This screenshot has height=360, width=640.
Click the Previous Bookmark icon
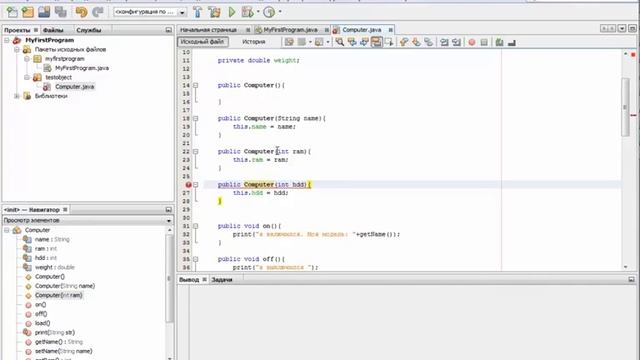pyautogui.click(x=404, y=42)
